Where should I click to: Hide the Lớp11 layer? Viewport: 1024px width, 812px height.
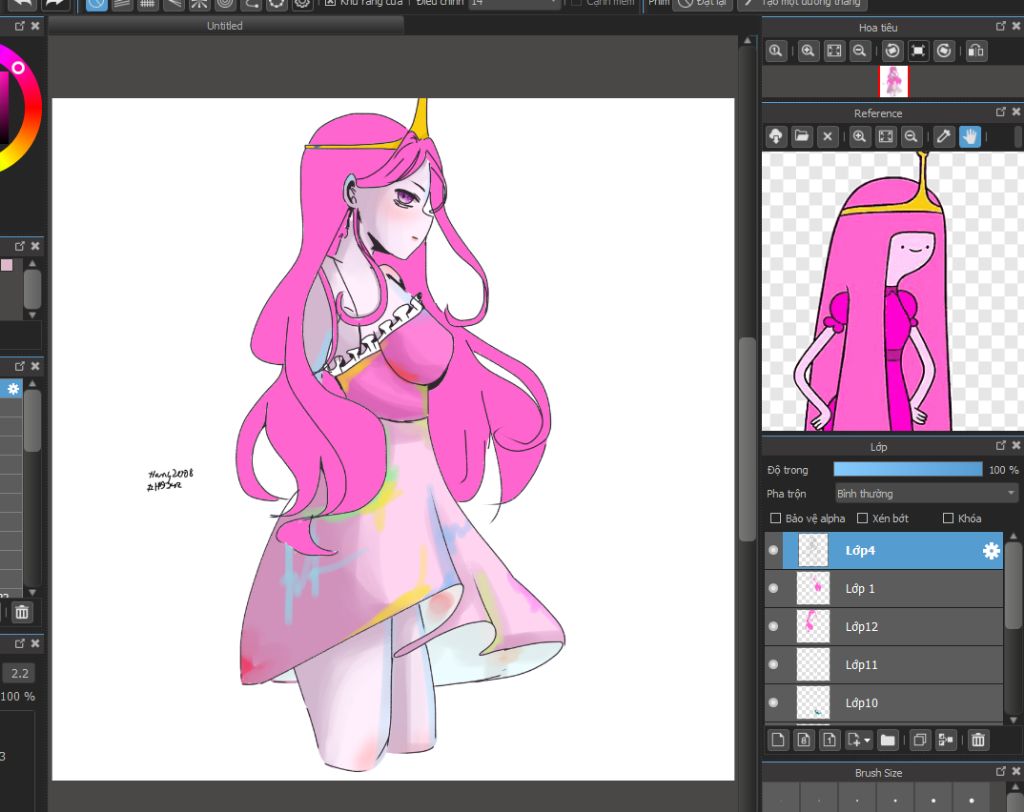tap(774, 664)
